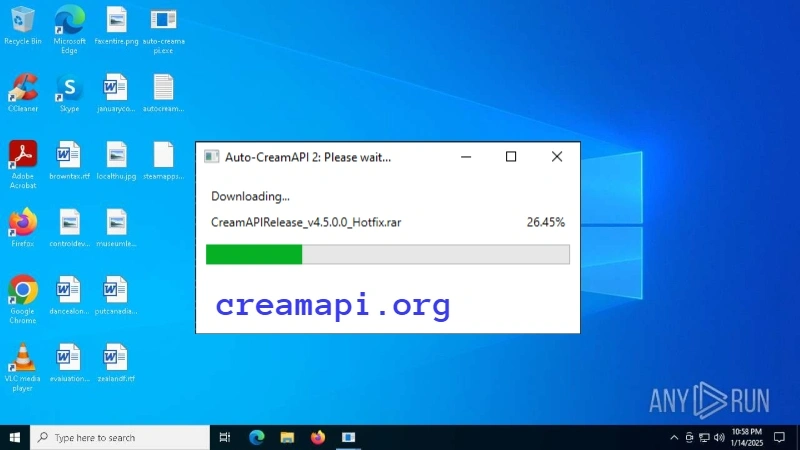The height and width of the screenshot is (450, 800).
Task: Open Microsoft Edge desktop shortcut
Action: [69, 29]
